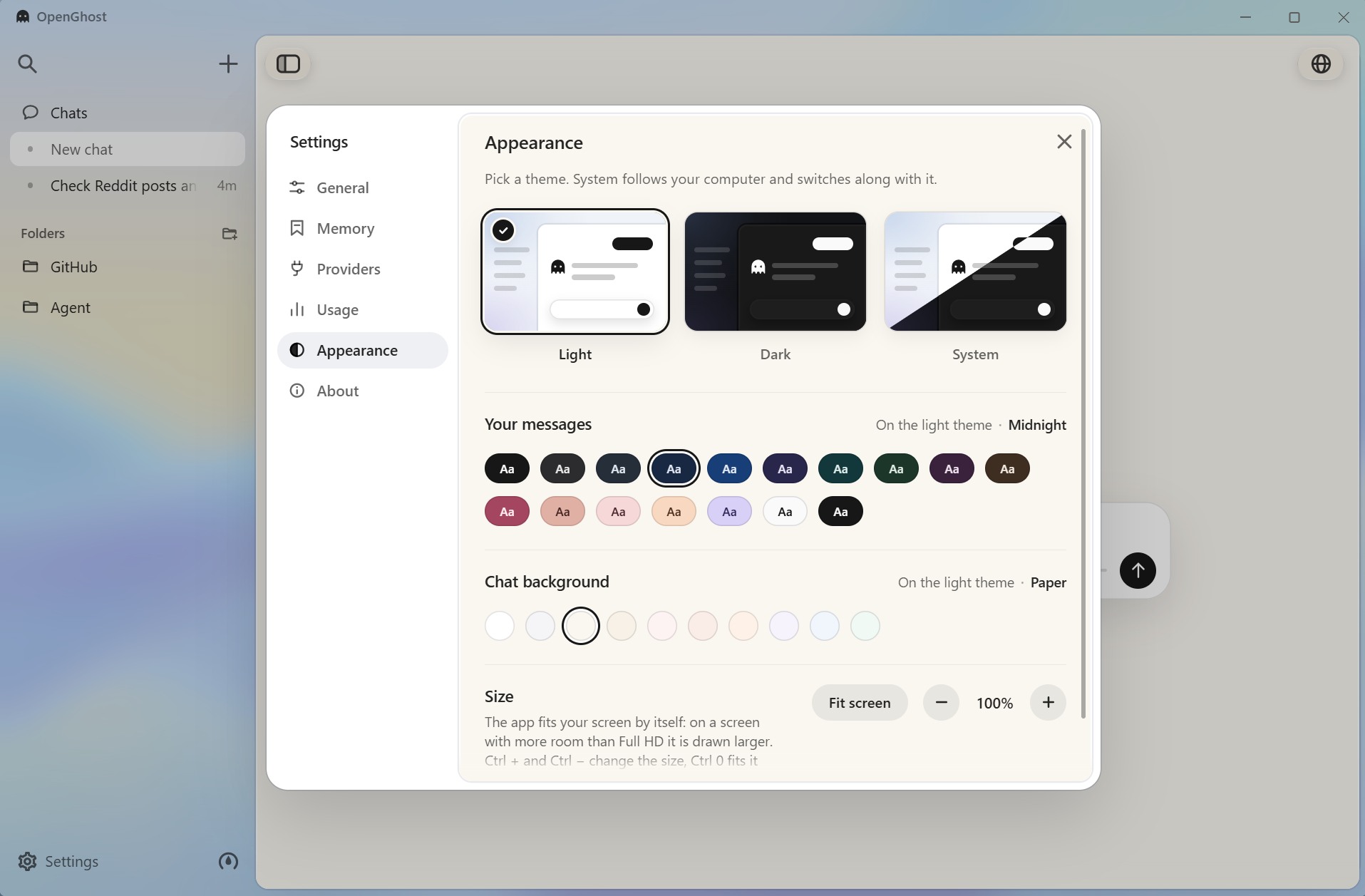Pick the dark plum message swatch

952,468
